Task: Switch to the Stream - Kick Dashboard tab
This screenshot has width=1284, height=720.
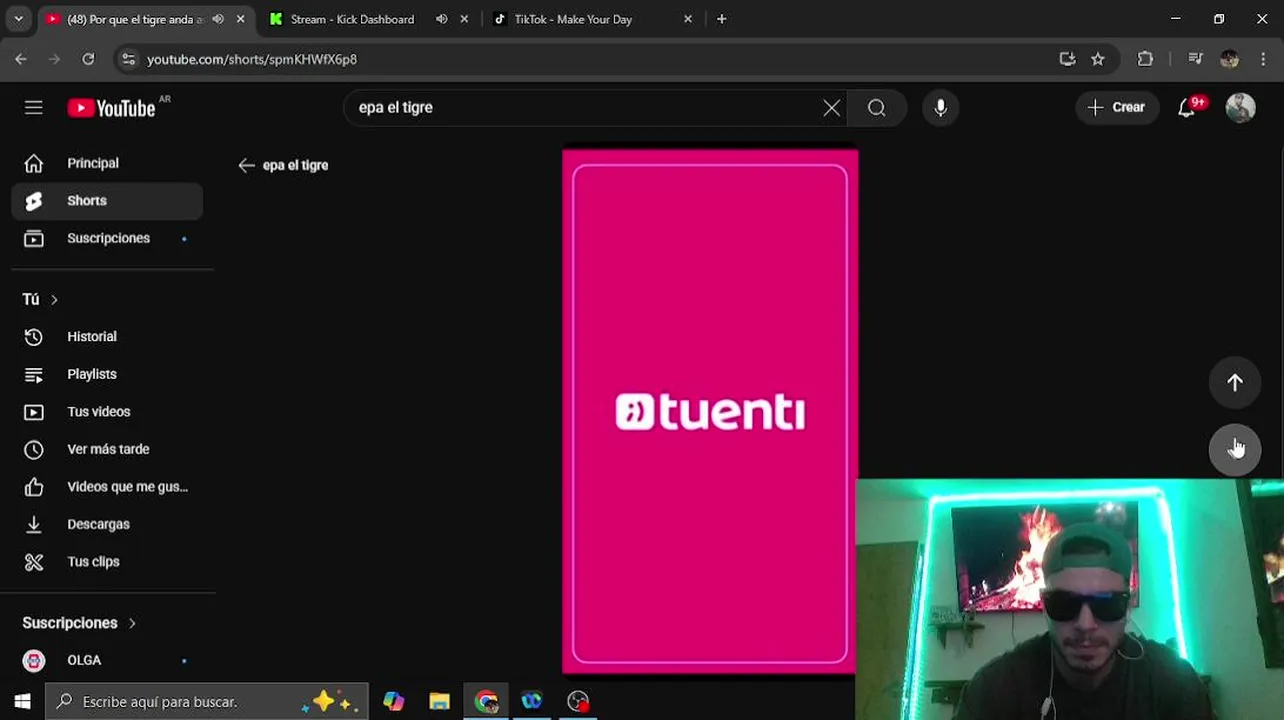Action: pos(352,19)
